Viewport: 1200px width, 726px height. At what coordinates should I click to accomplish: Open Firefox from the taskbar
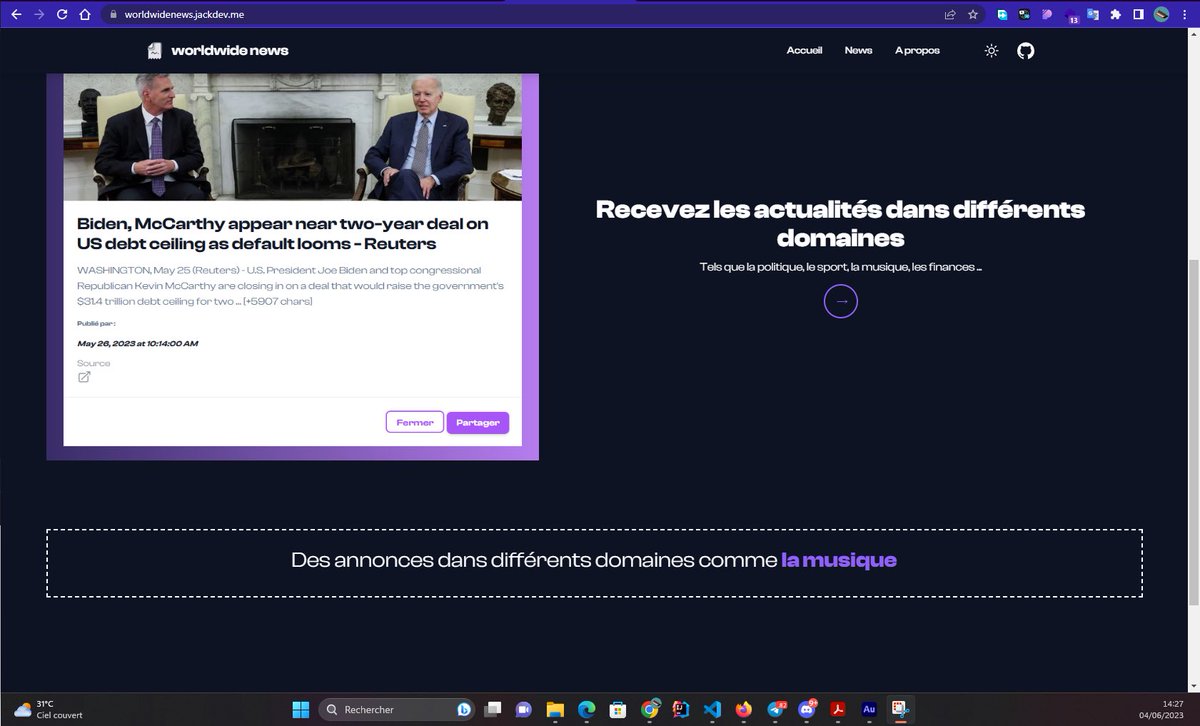tap(743, 710)
